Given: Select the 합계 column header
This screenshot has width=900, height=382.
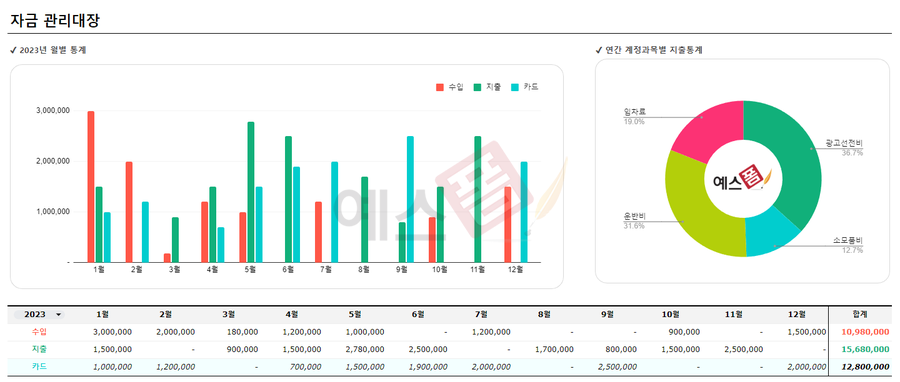Looking at the screenshot, I should pyautogui.click(x=860, y=314).
